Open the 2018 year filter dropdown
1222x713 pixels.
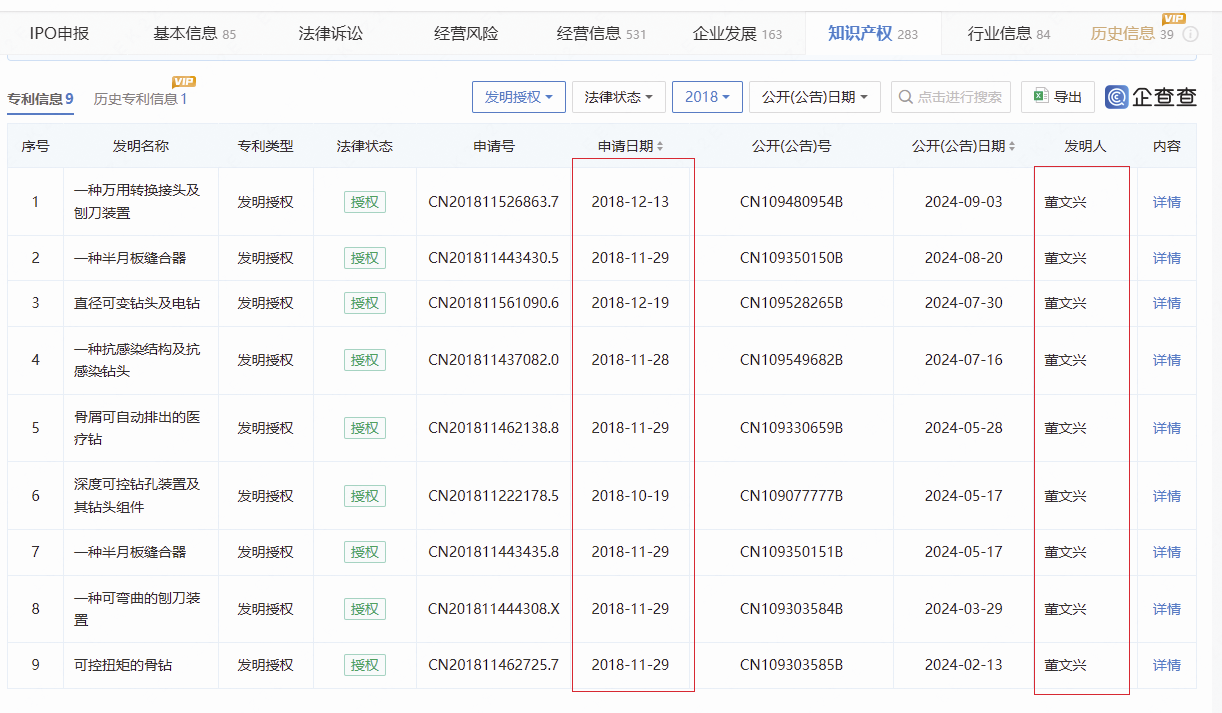707,97
